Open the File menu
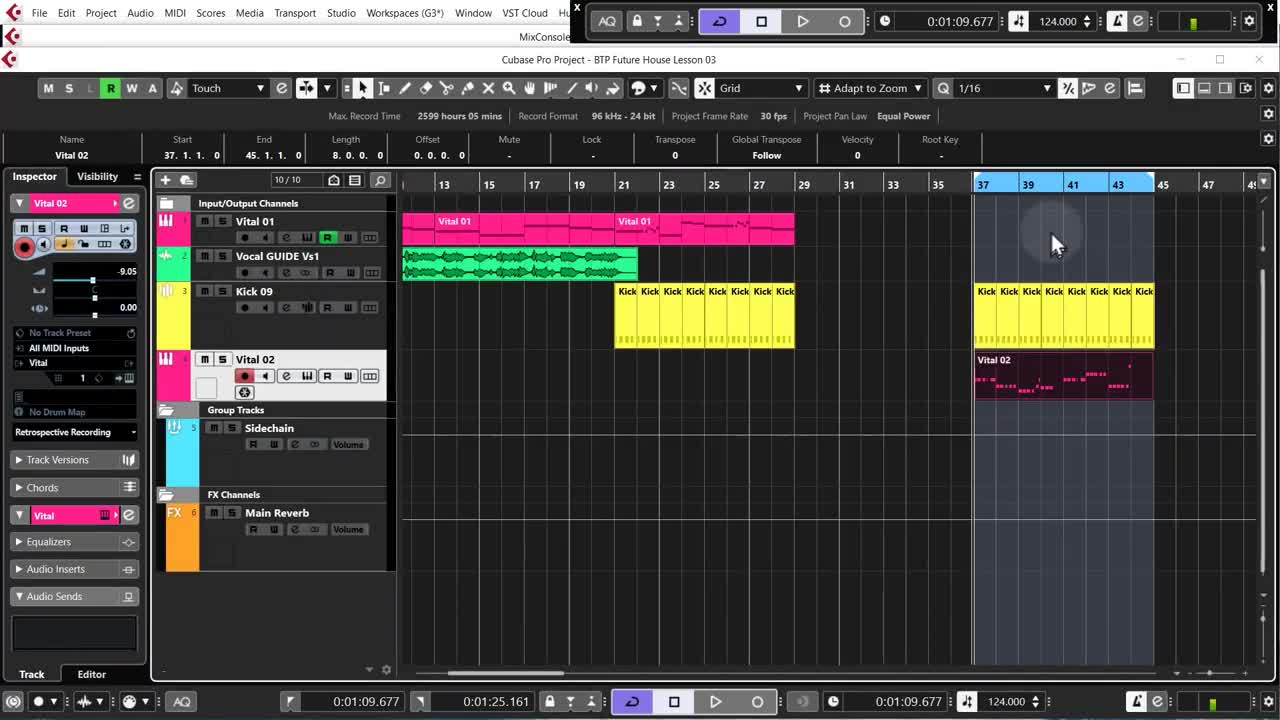Viewport: 1280px width, 720px height. point(39,13)
